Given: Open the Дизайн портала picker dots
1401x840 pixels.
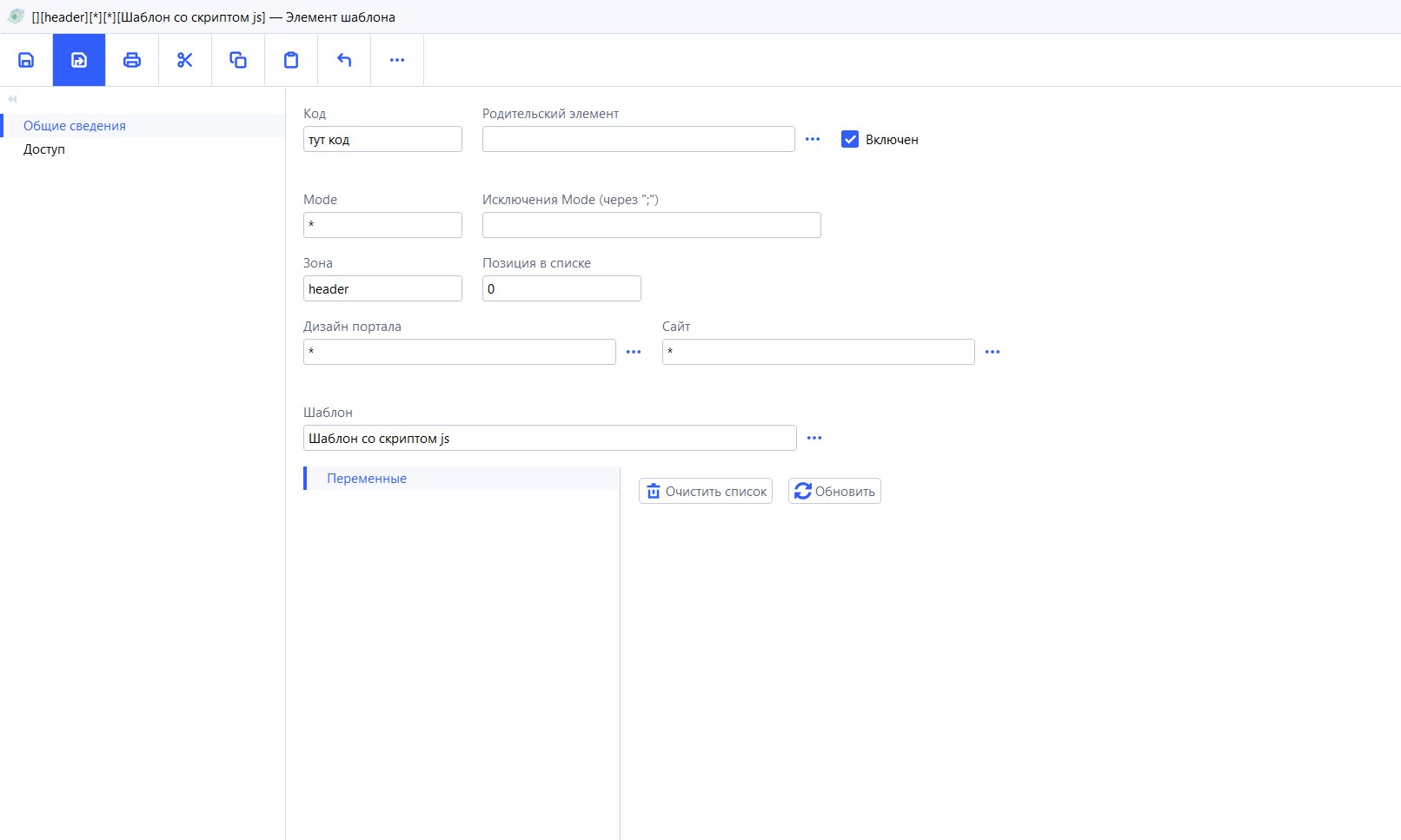Looking at the screenshot, I should pos(634,352).
